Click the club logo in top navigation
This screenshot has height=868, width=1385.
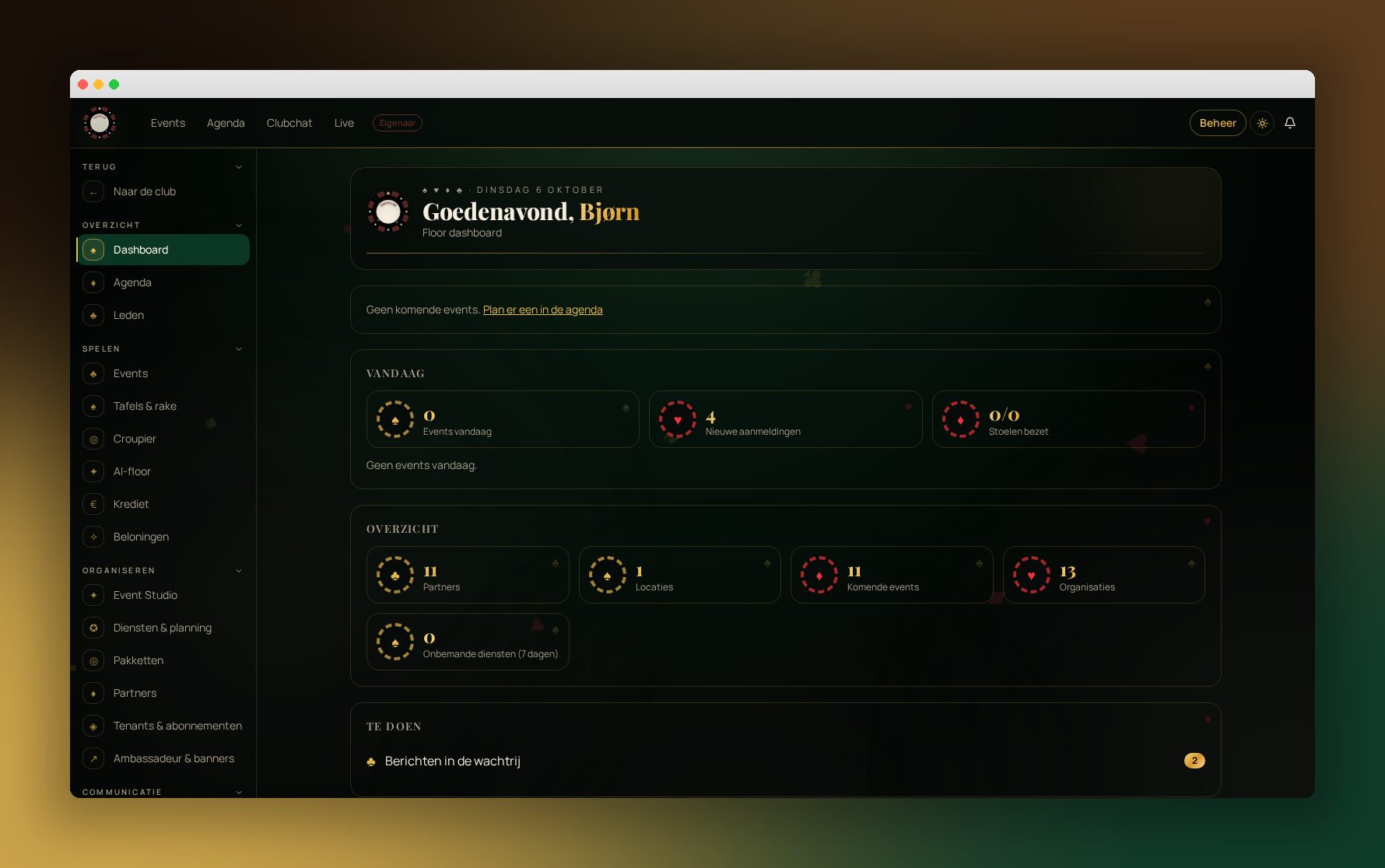[100, 123]
